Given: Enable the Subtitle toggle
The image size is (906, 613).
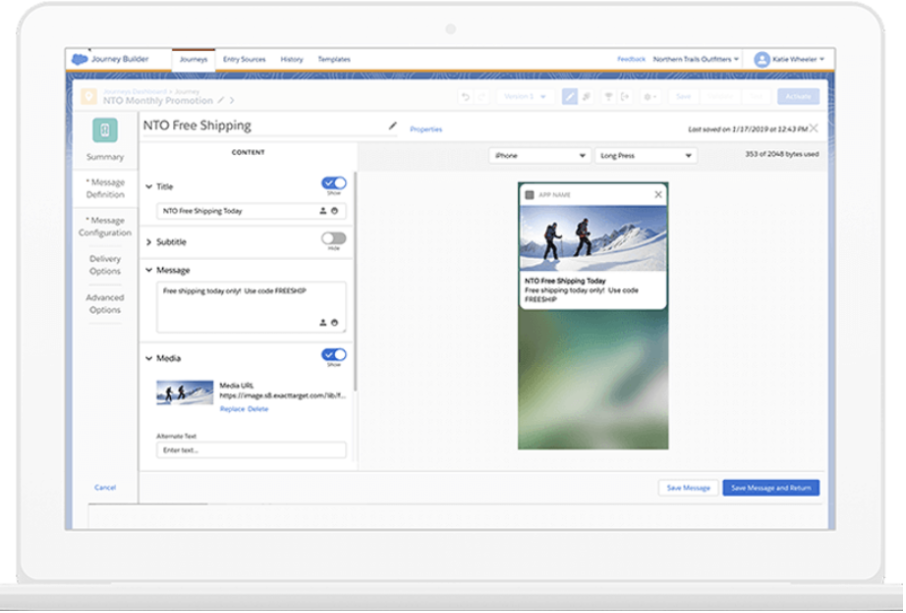Looking at the screenshot, I should pos(334,239).
